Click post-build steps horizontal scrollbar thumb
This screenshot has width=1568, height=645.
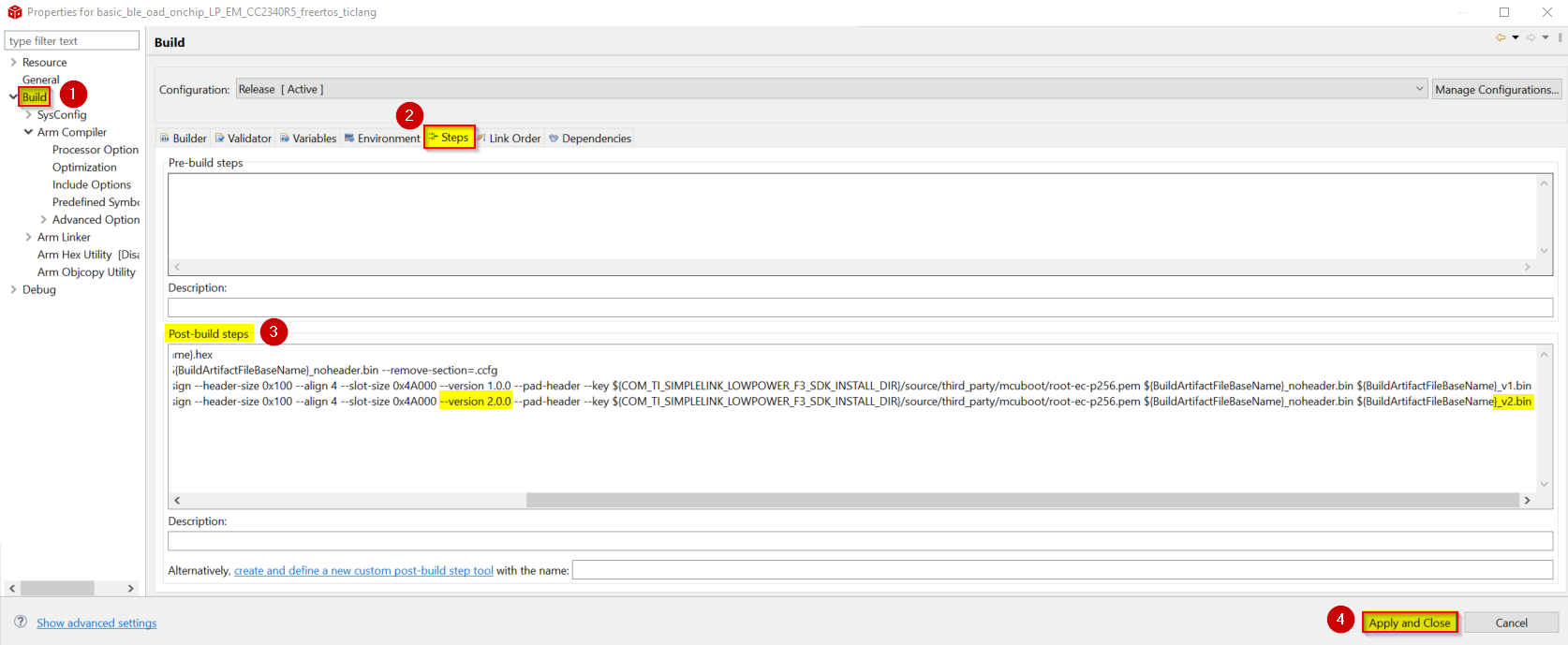pos(1021,500)
